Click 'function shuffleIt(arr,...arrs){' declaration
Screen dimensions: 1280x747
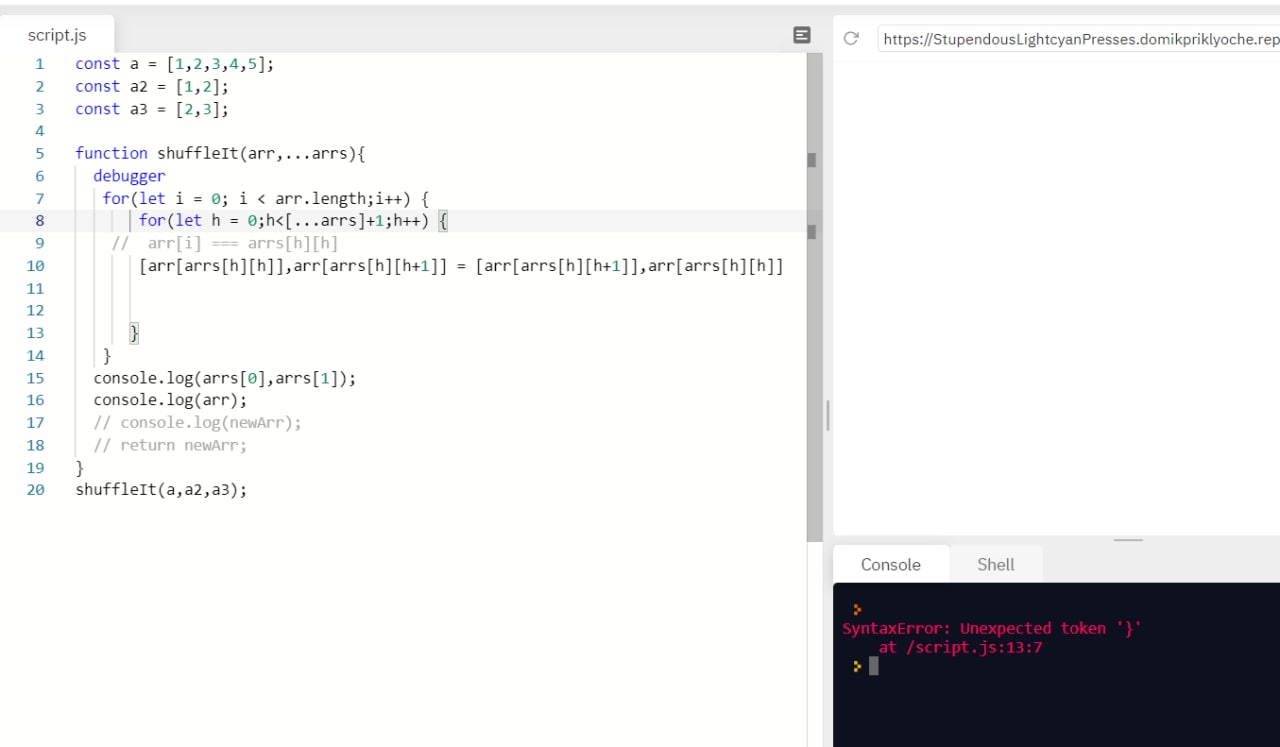[221, 153]
